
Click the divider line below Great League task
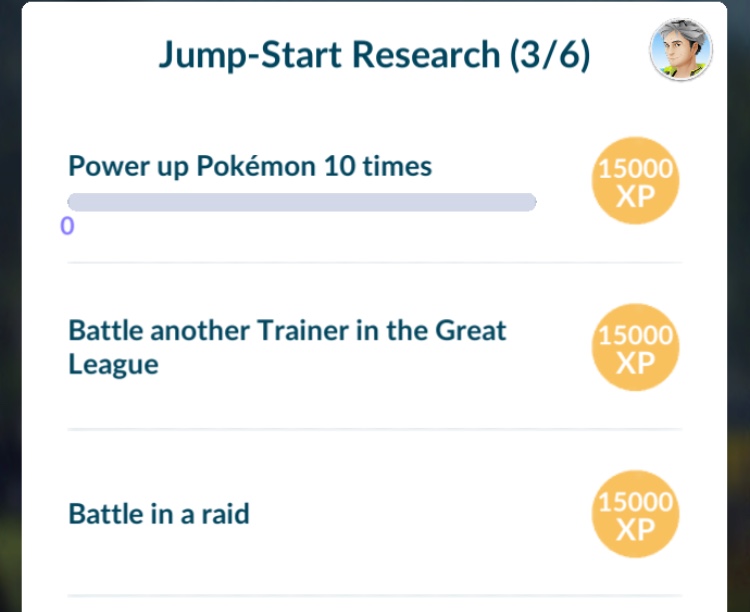point(374,429)
